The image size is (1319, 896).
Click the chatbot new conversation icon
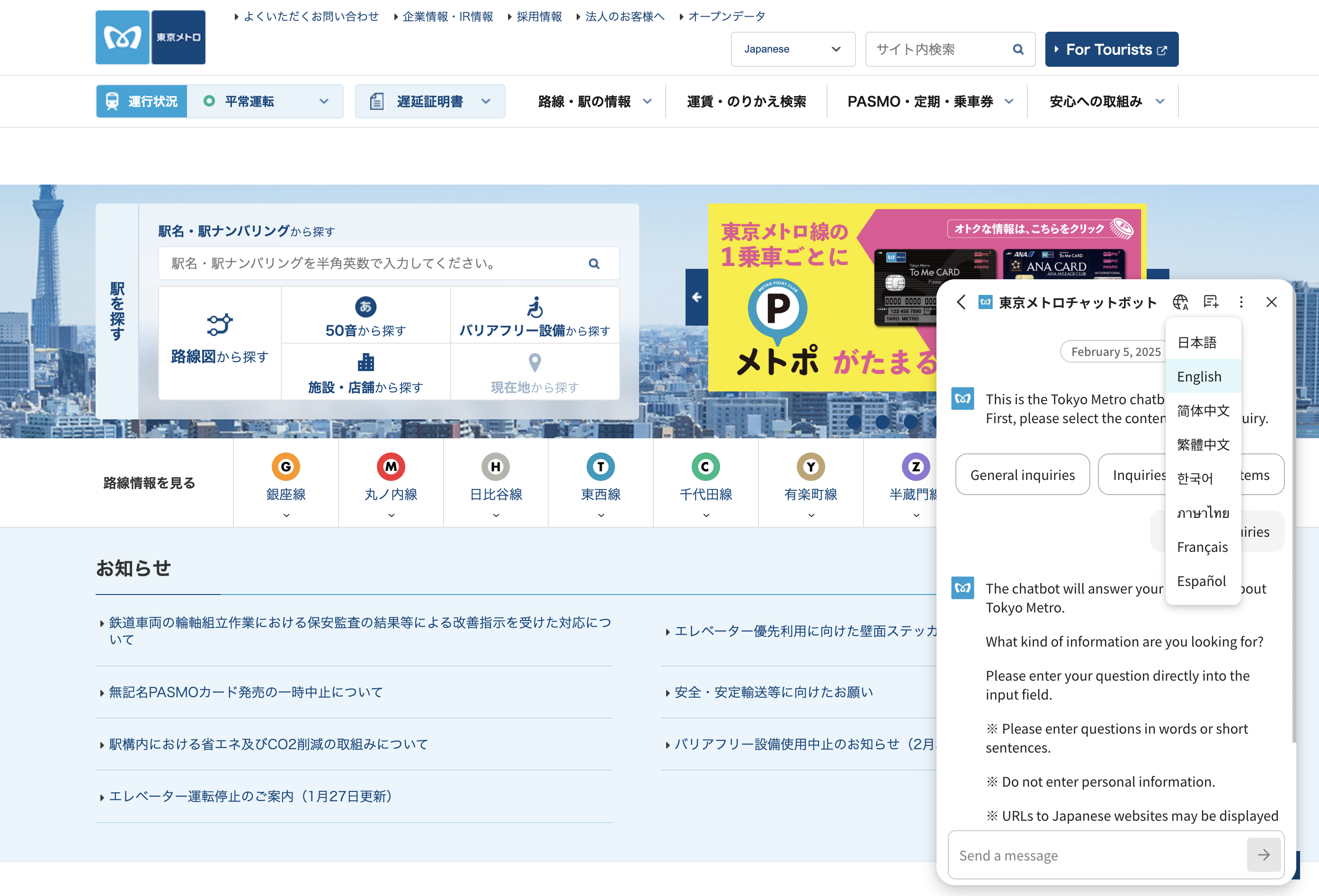pos(1210,302)
